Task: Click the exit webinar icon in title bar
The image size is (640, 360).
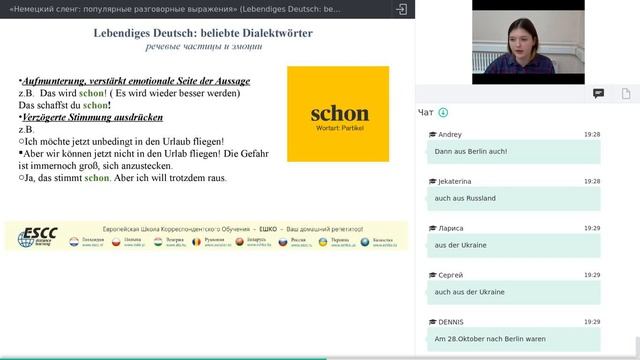Action: pos(402,9)
